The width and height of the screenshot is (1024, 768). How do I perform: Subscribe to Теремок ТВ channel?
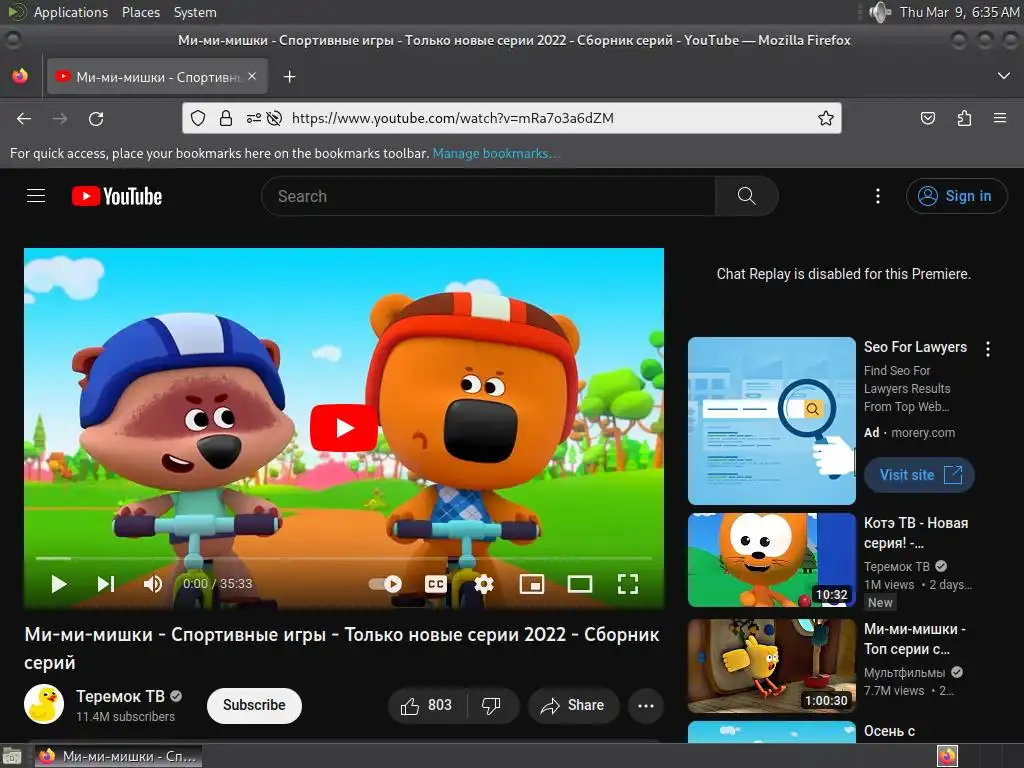coord(254,705)
